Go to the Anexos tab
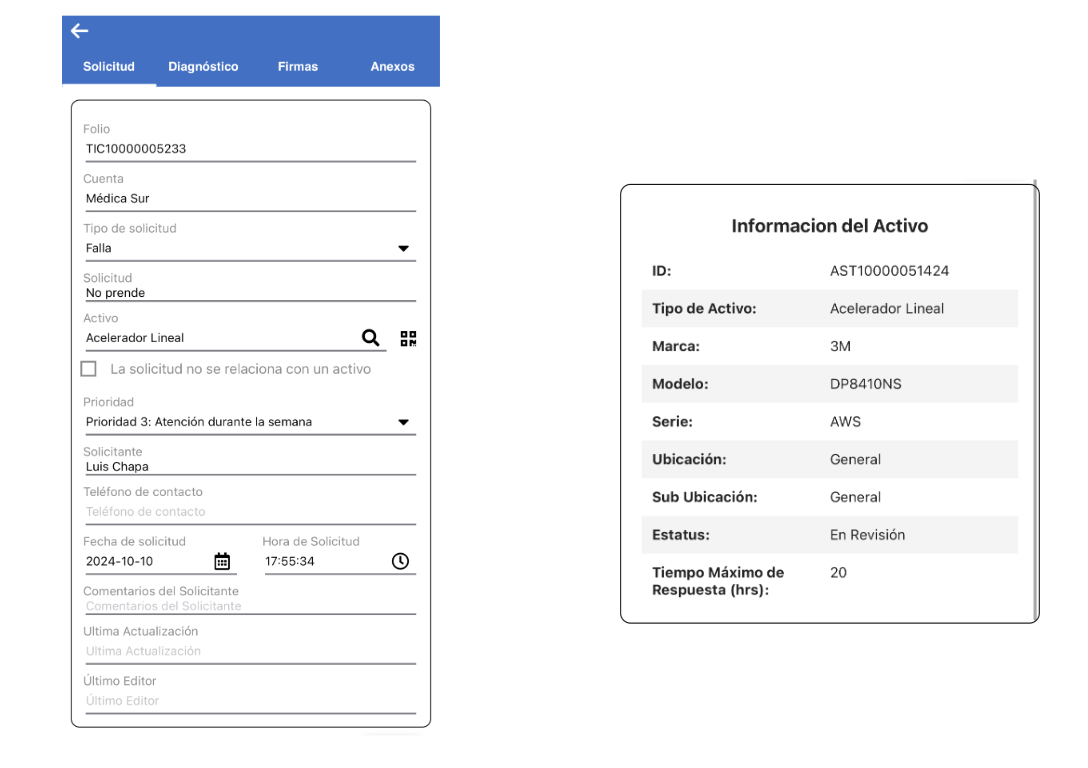1088x768 pixels. 392,67
